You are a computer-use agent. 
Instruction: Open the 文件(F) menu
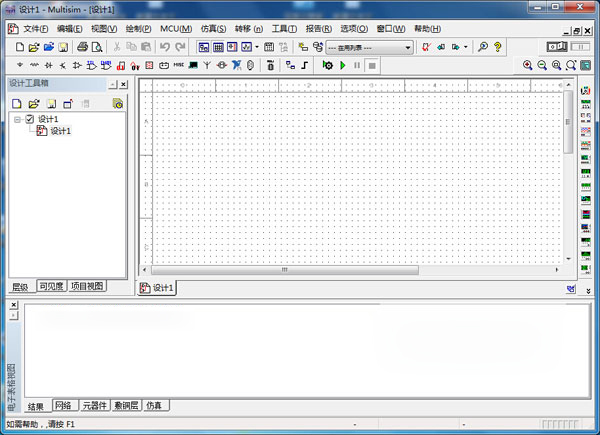point(36,29)
